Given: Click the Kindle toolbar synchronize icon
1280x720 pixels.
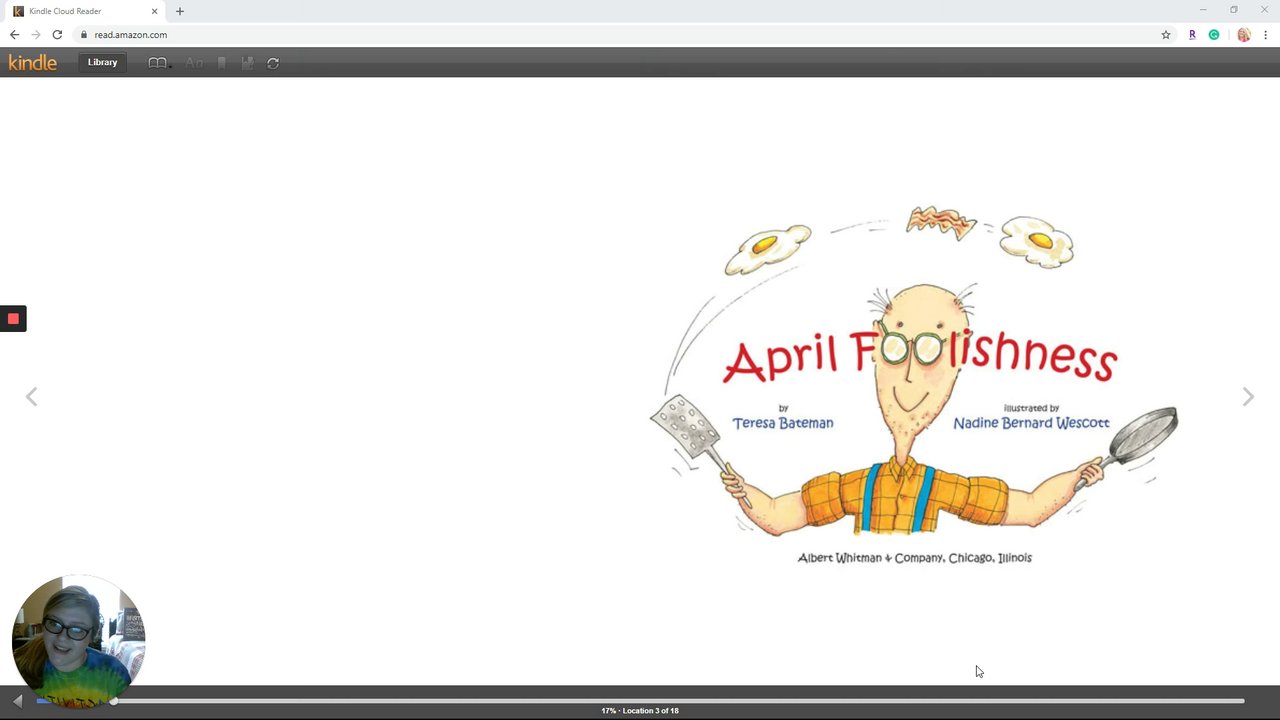Looking at the screenshot, I should (x=273, y=63).
